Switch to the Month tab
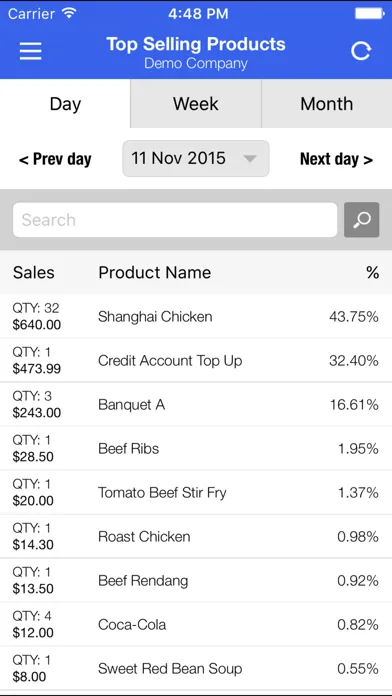This screenshot has height=696, width=392. tap(327, 104)
